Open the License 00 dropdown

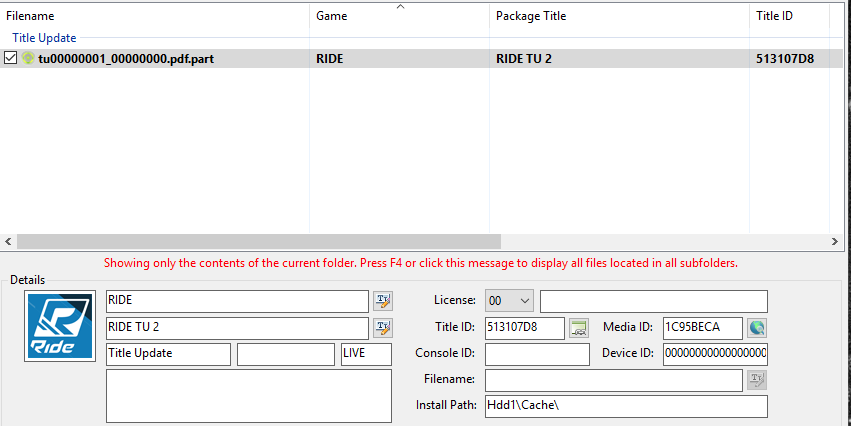pyautogui.click(x=509, y=301)
